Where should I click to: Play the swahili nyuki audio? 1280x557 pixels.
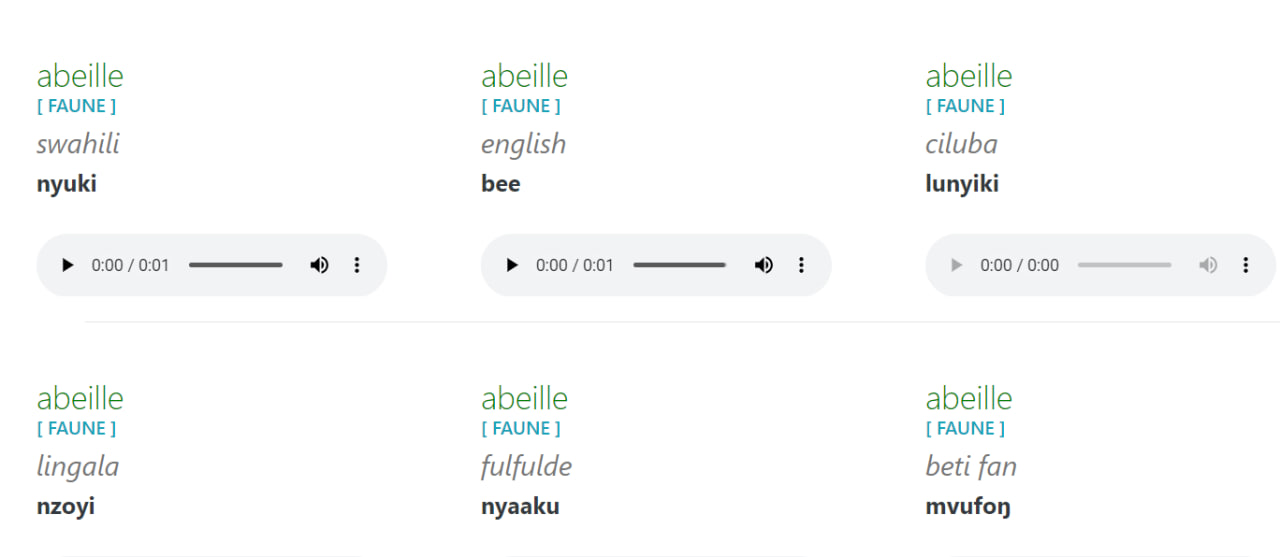pos(67,265)
